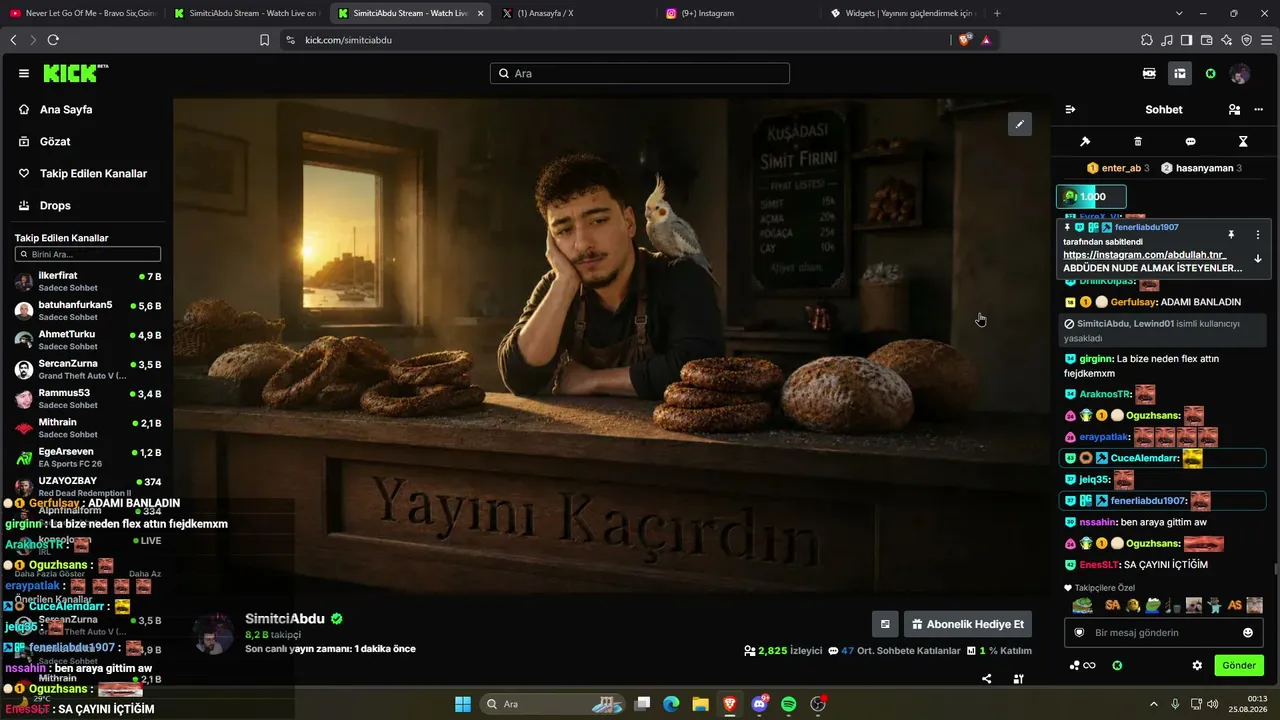
Task: Open Spotify from the taskbar
Action: pos(788,704)
